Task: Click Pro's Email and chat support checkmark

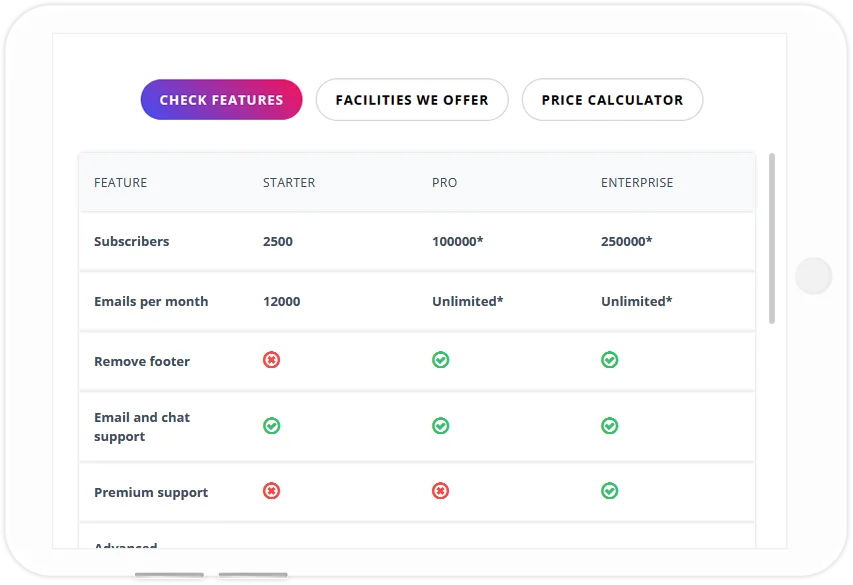Action: point(441,426)
